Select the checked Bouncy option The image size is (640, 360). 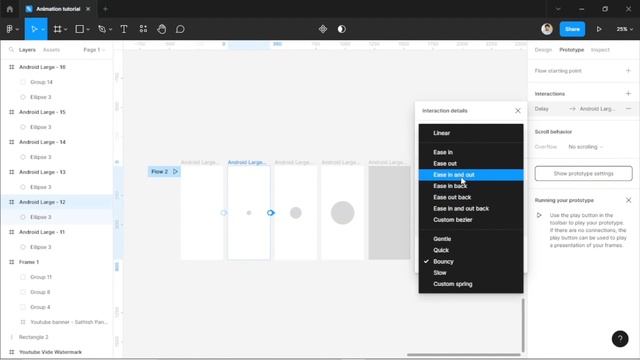click(471, 261)
